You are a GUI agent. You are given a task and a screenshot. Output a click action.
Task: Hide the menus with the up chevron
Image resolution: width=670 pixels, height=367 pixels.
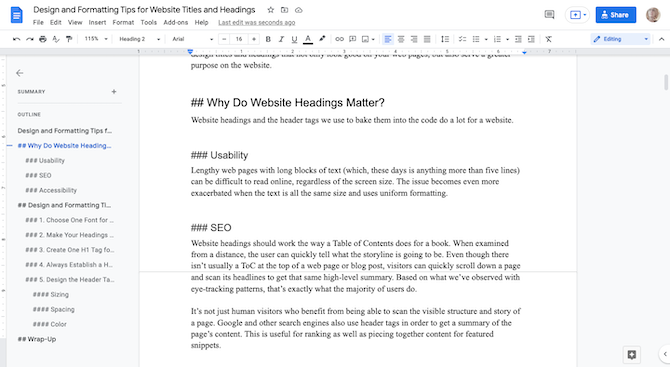pos(661,39)
